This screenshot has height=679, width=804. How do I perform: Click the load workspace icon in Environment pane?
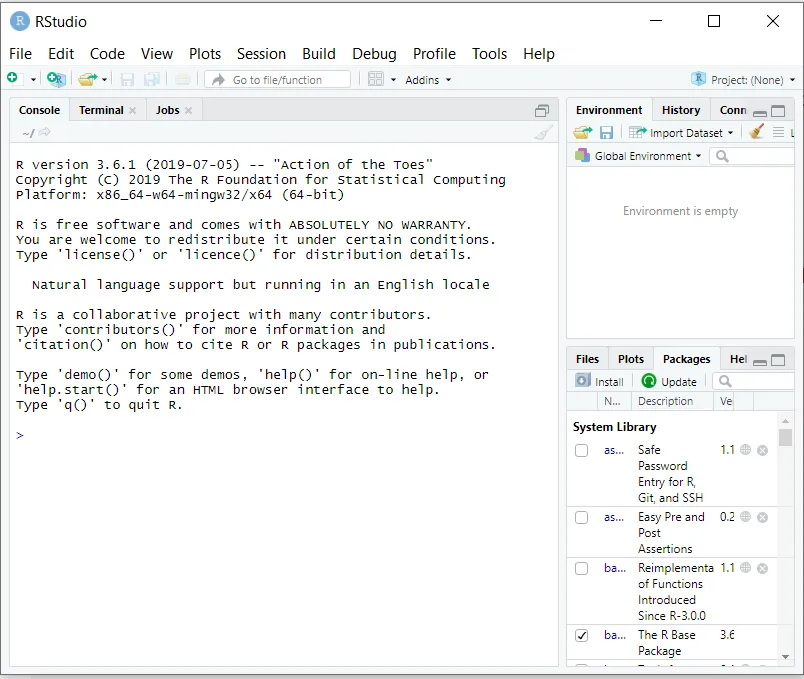point(582,132)
